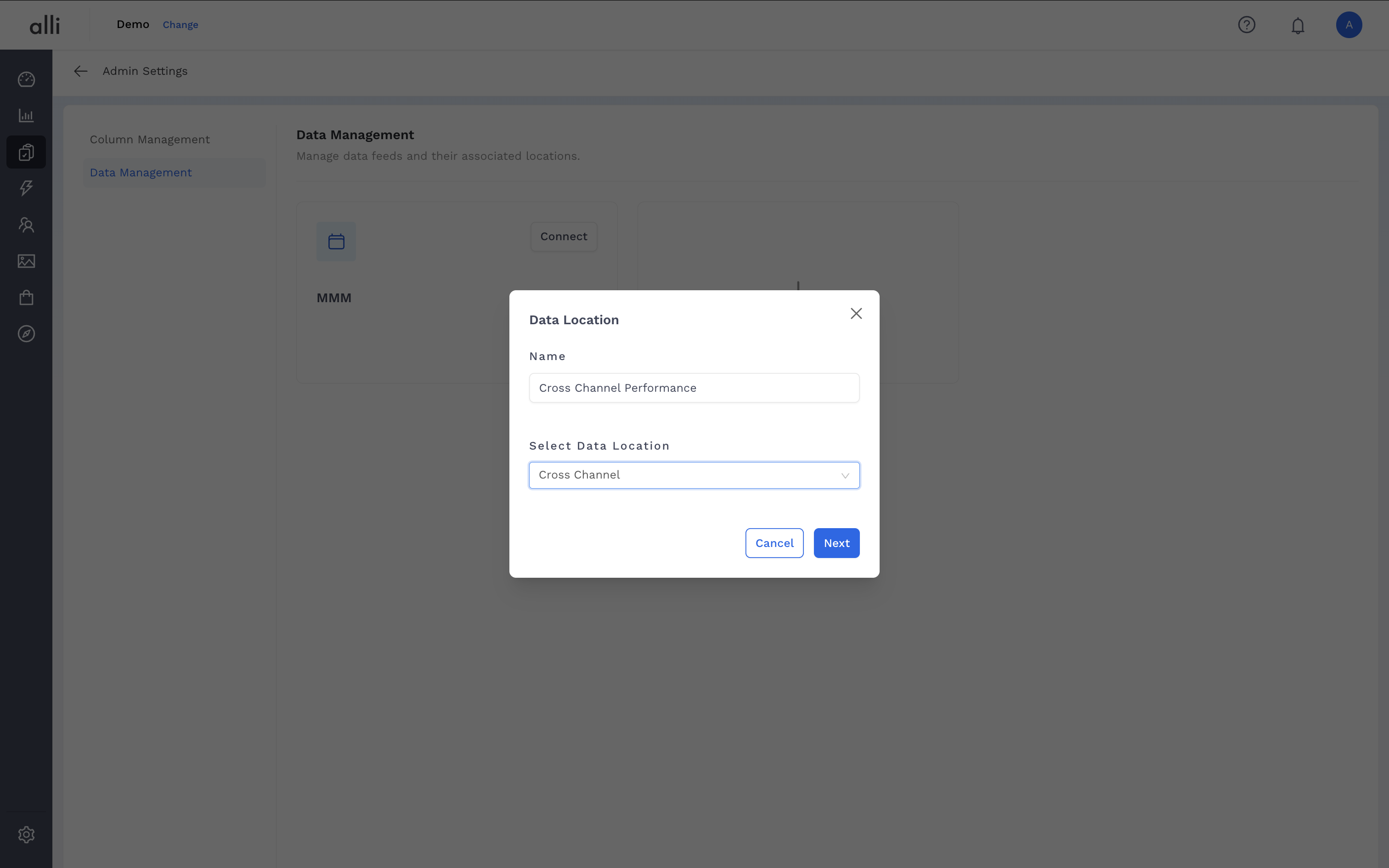Open the audiences people sidebar icon
Screen dimensions: 1389x868
(26, 225)
